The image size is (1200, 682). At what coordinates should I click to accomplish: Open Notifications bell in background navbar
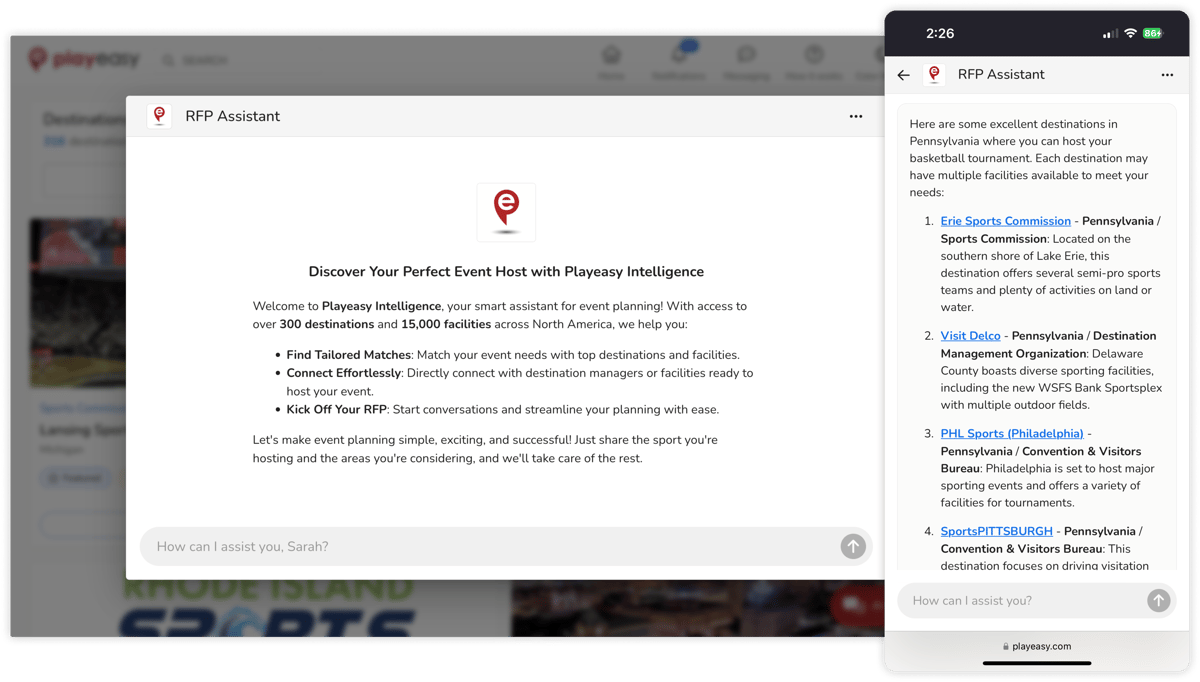(x=679, y=61)
